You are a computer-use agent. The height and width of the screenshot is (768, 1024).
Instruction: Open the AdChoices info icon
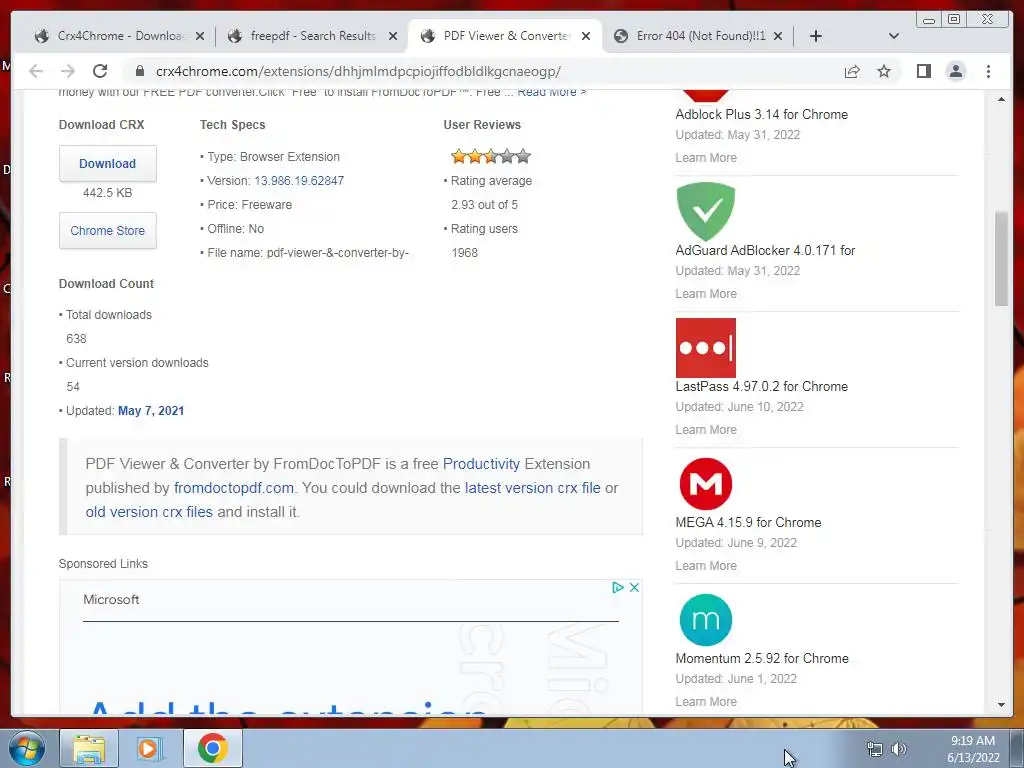coord(618,587)
